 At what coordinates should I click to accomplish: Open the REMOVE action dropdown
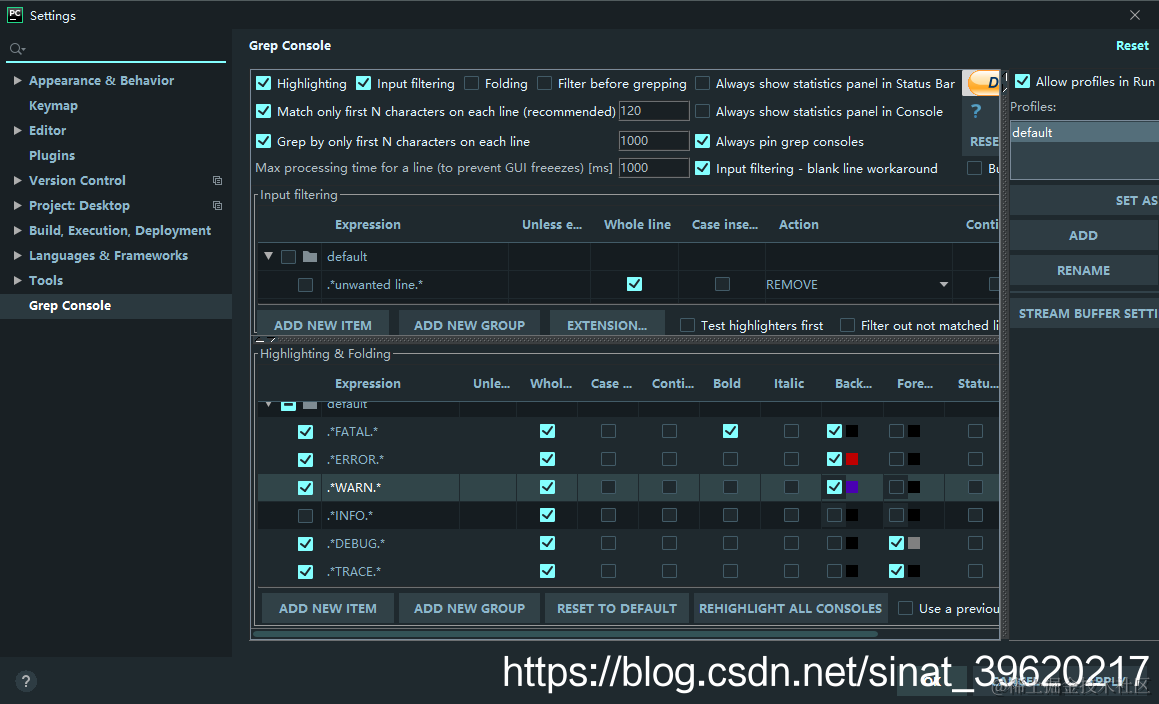pyautogui.click(x=944, y=285)
